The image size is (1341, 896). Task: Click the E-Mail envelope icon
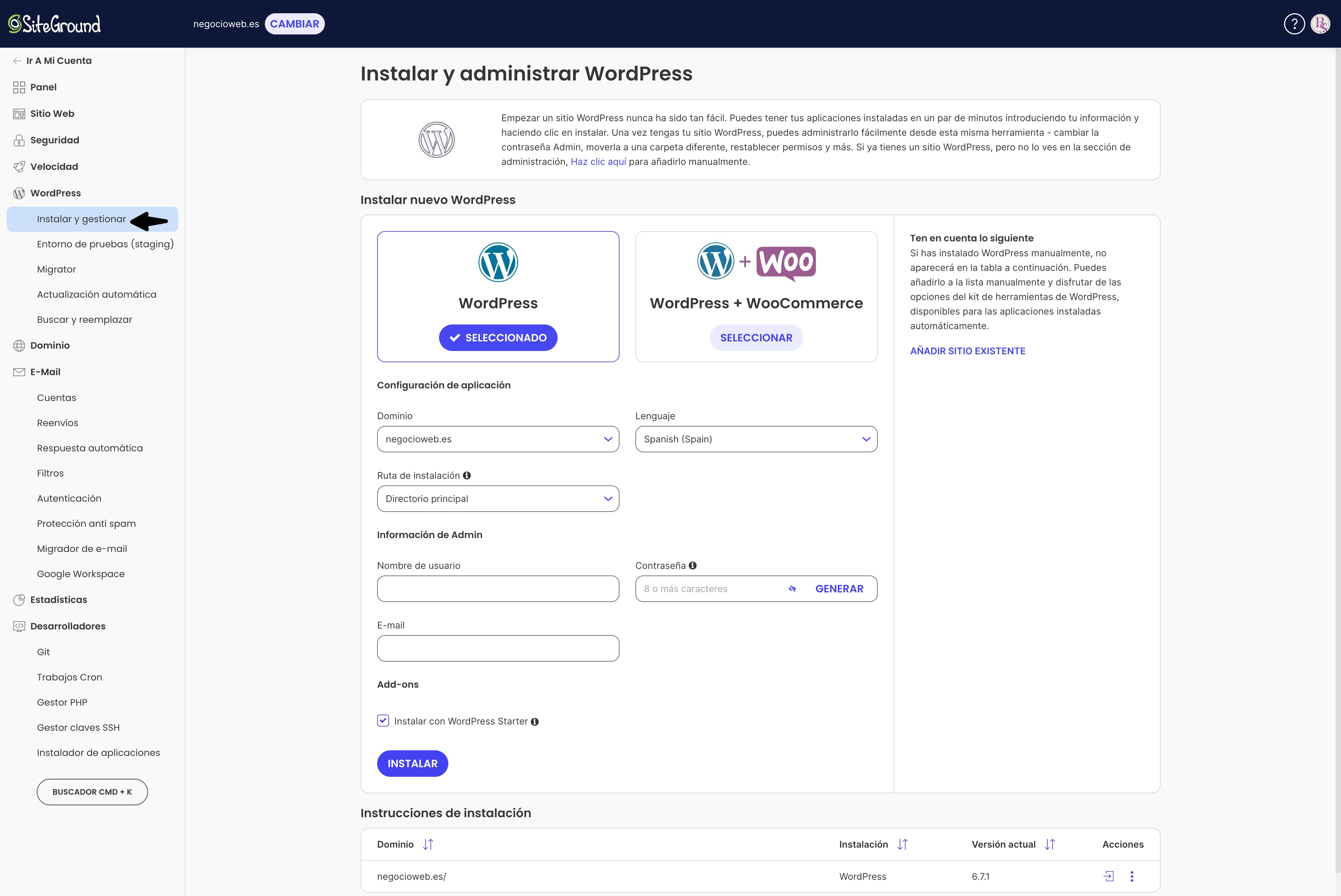pyautogui.click(x=19, y=372)
